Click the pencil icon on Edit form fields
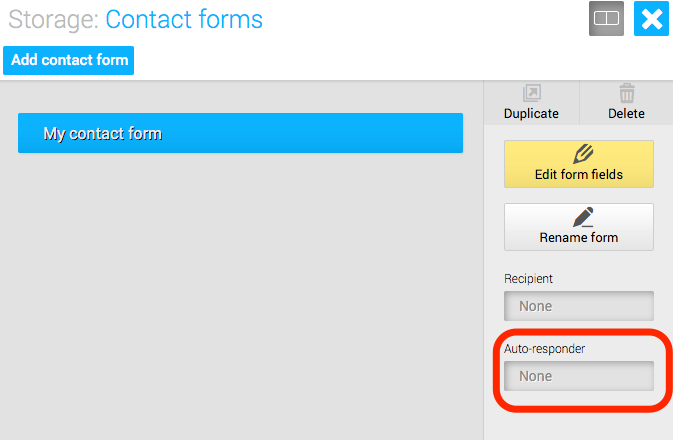Viewport: 673px width, 440px height. pos(583,154)
